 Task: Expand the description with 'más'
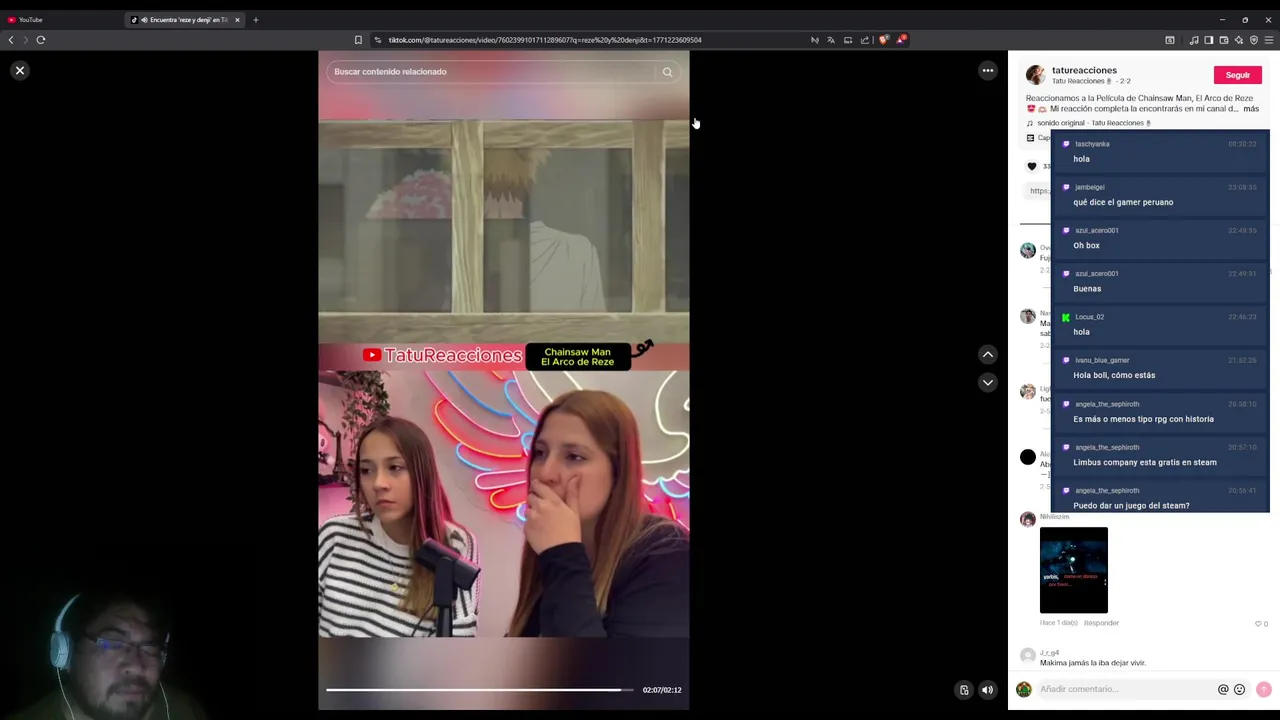(1251, 108)
